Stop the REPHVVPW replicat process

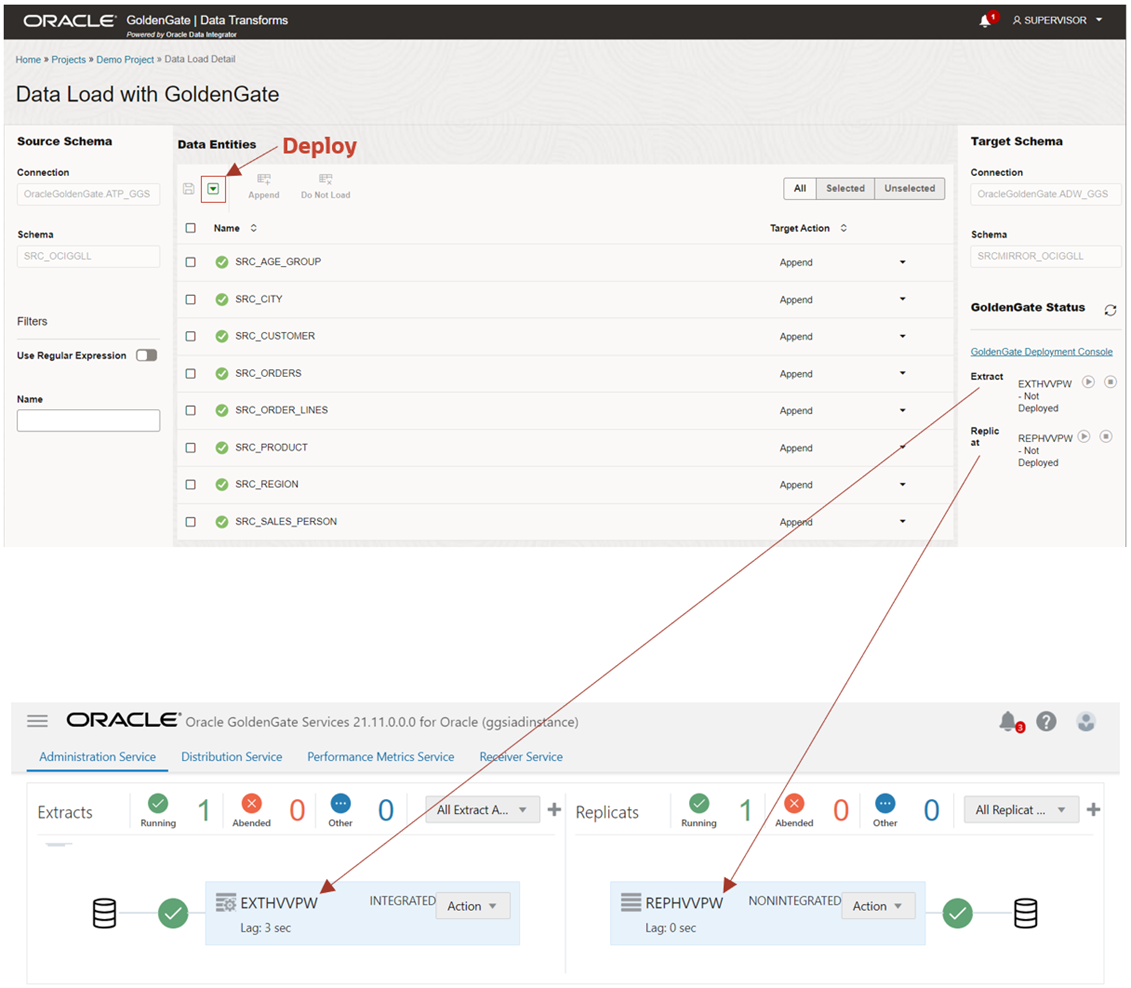coord(1106,436)
